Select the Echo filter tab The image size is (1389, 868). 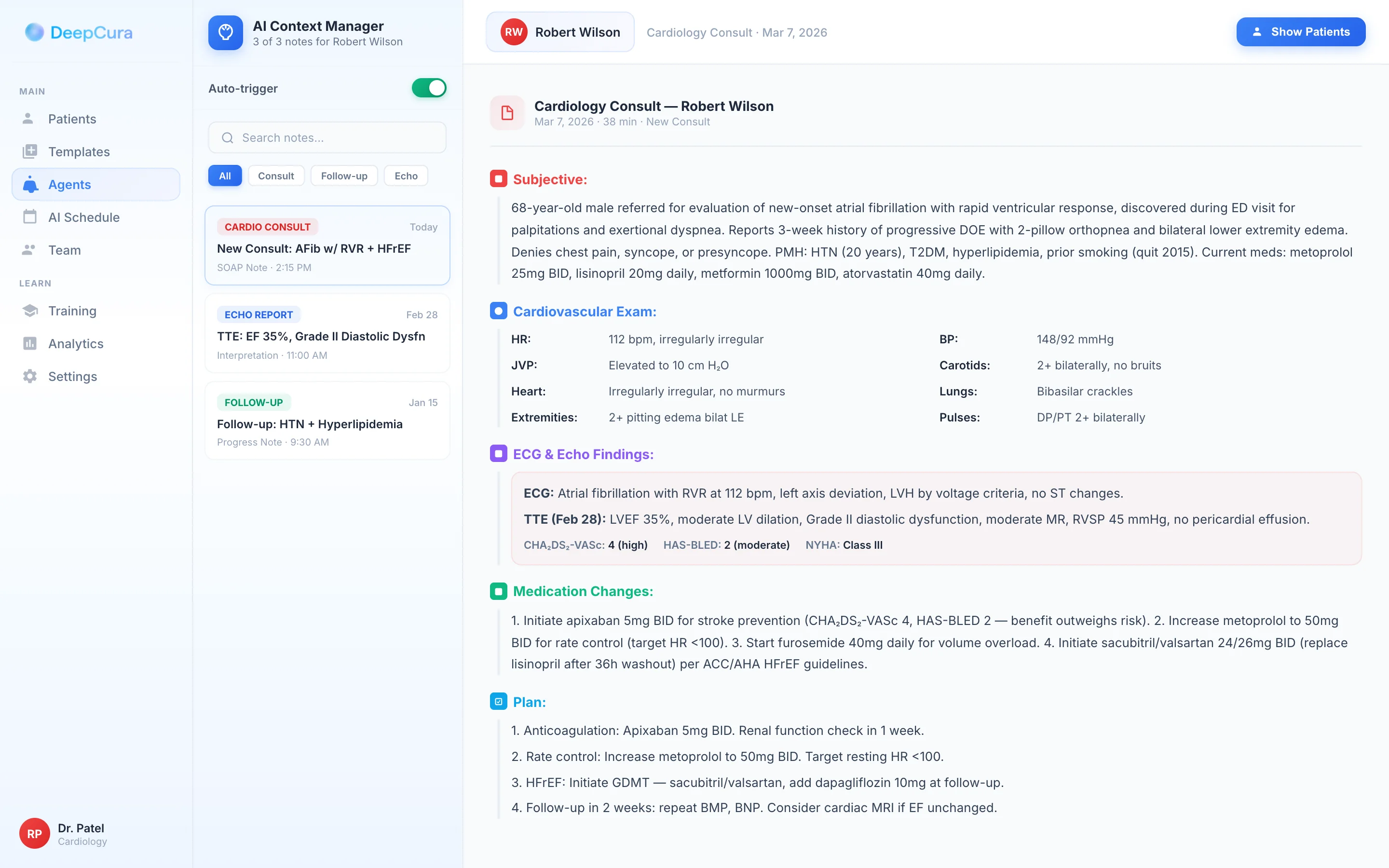click(x=406, y=176)
